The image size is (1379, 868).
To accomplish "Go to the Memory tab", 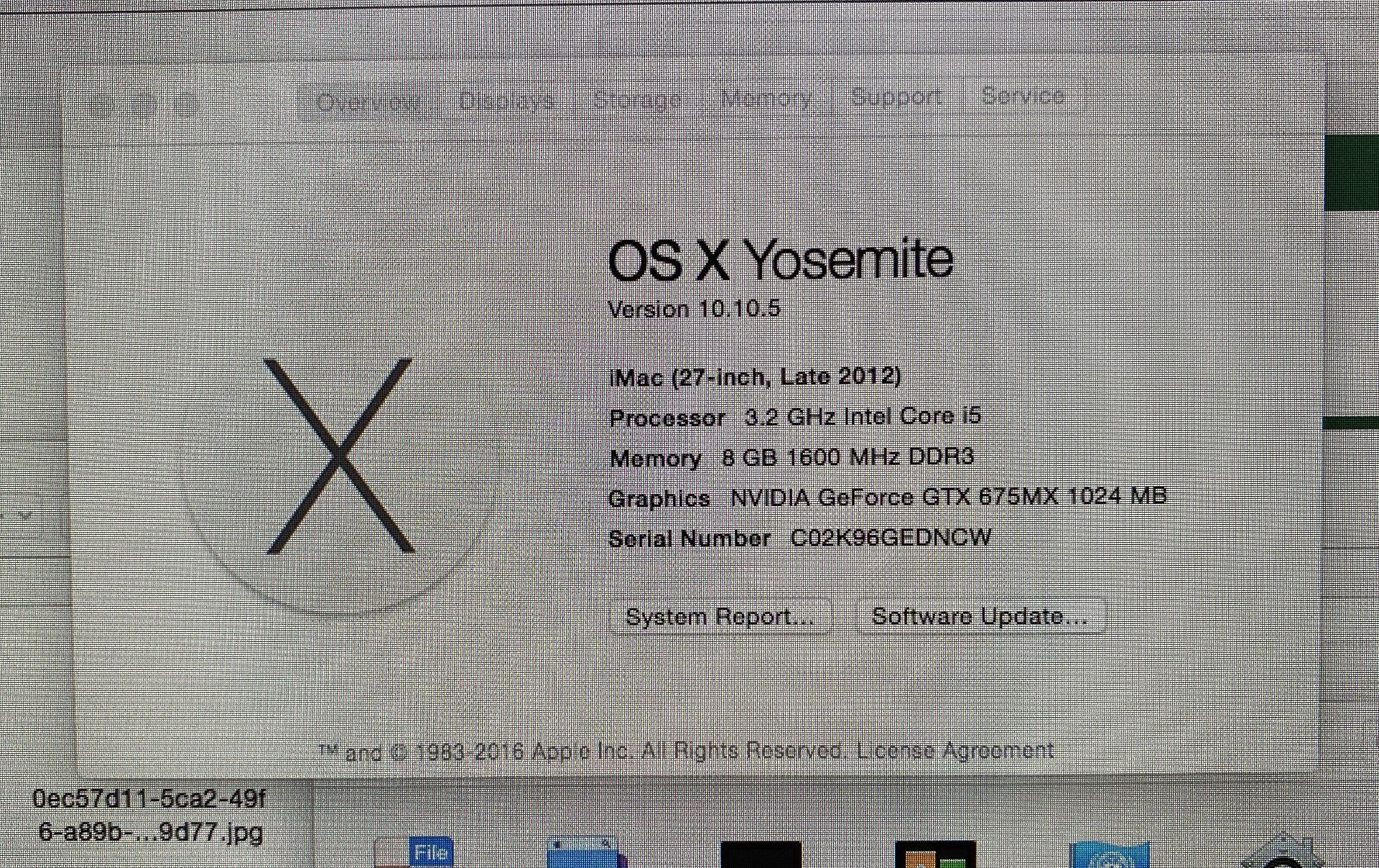I will 766,96.
